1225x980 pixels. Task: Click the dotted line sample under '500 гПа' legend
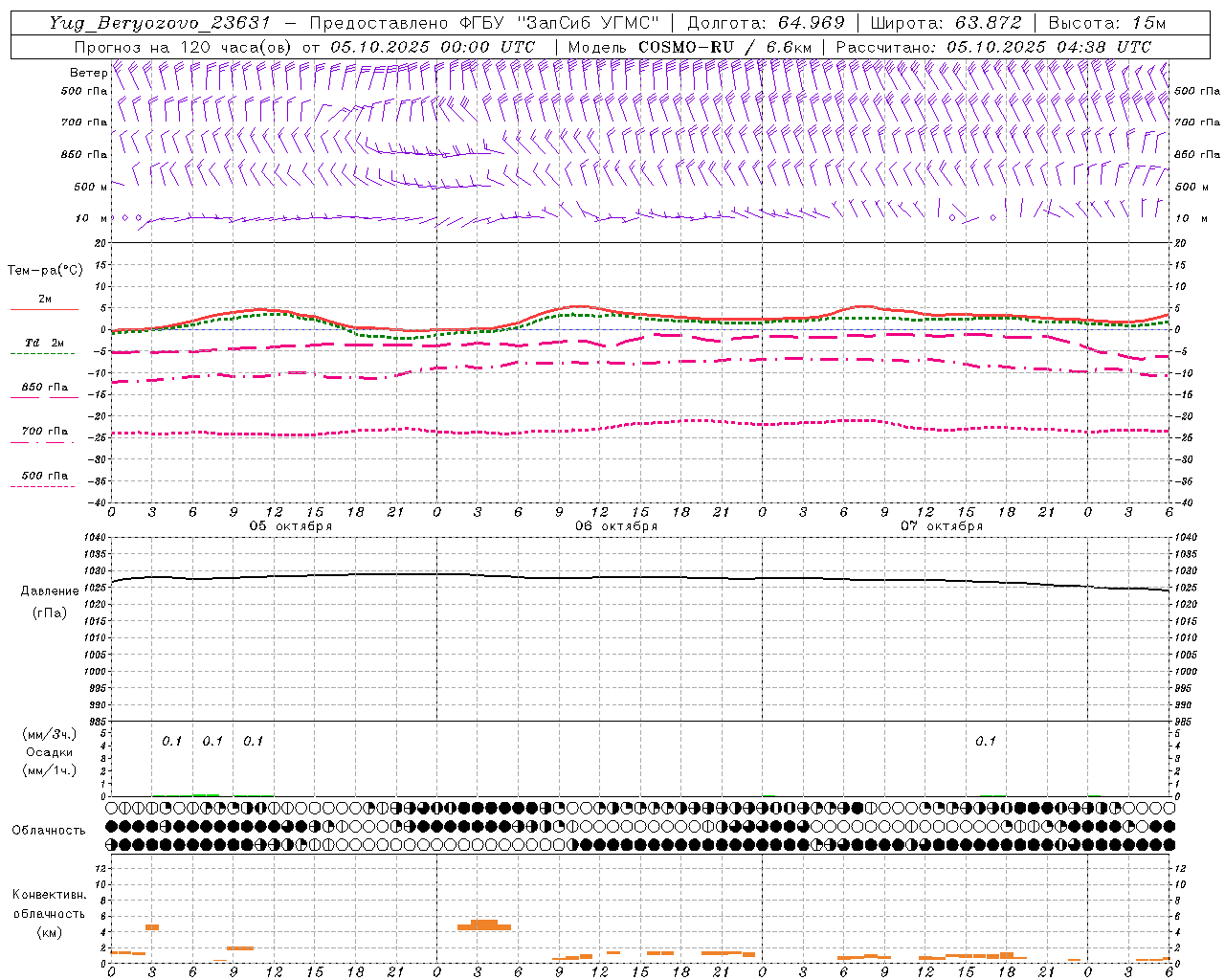(42, 486)
